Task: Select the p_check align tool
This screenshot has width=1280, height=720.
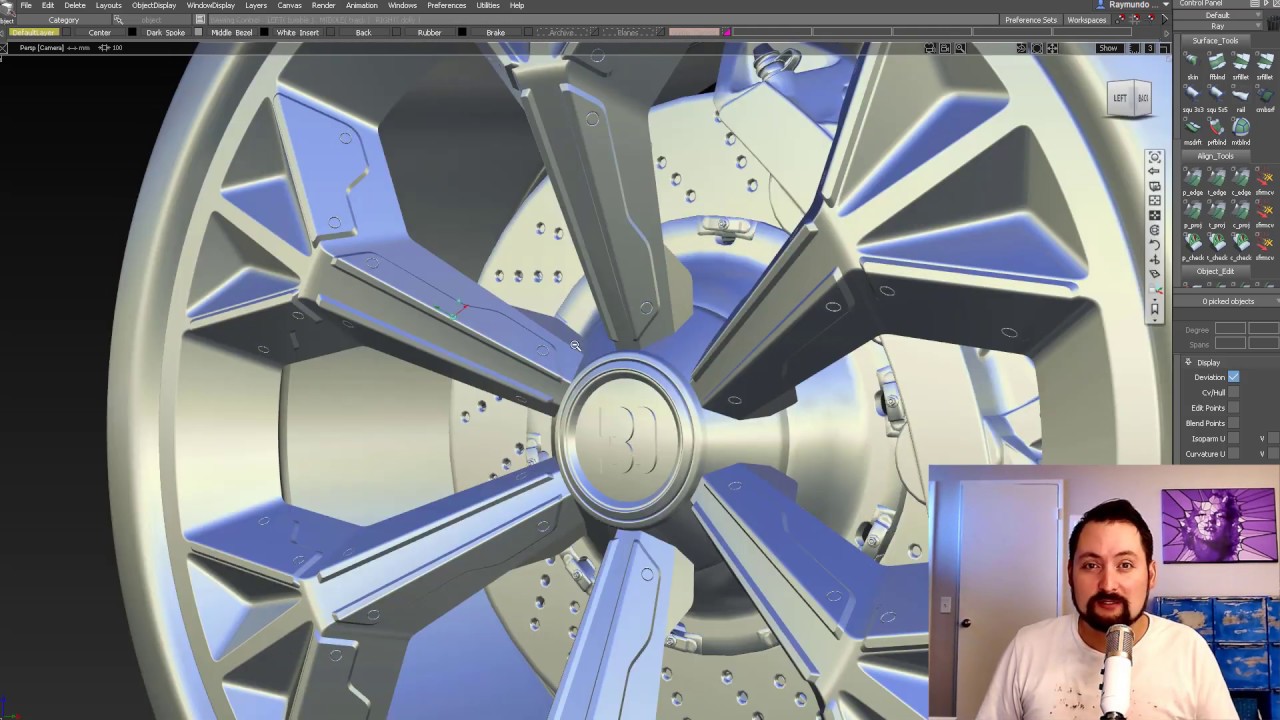Action: click(1192, 246)
